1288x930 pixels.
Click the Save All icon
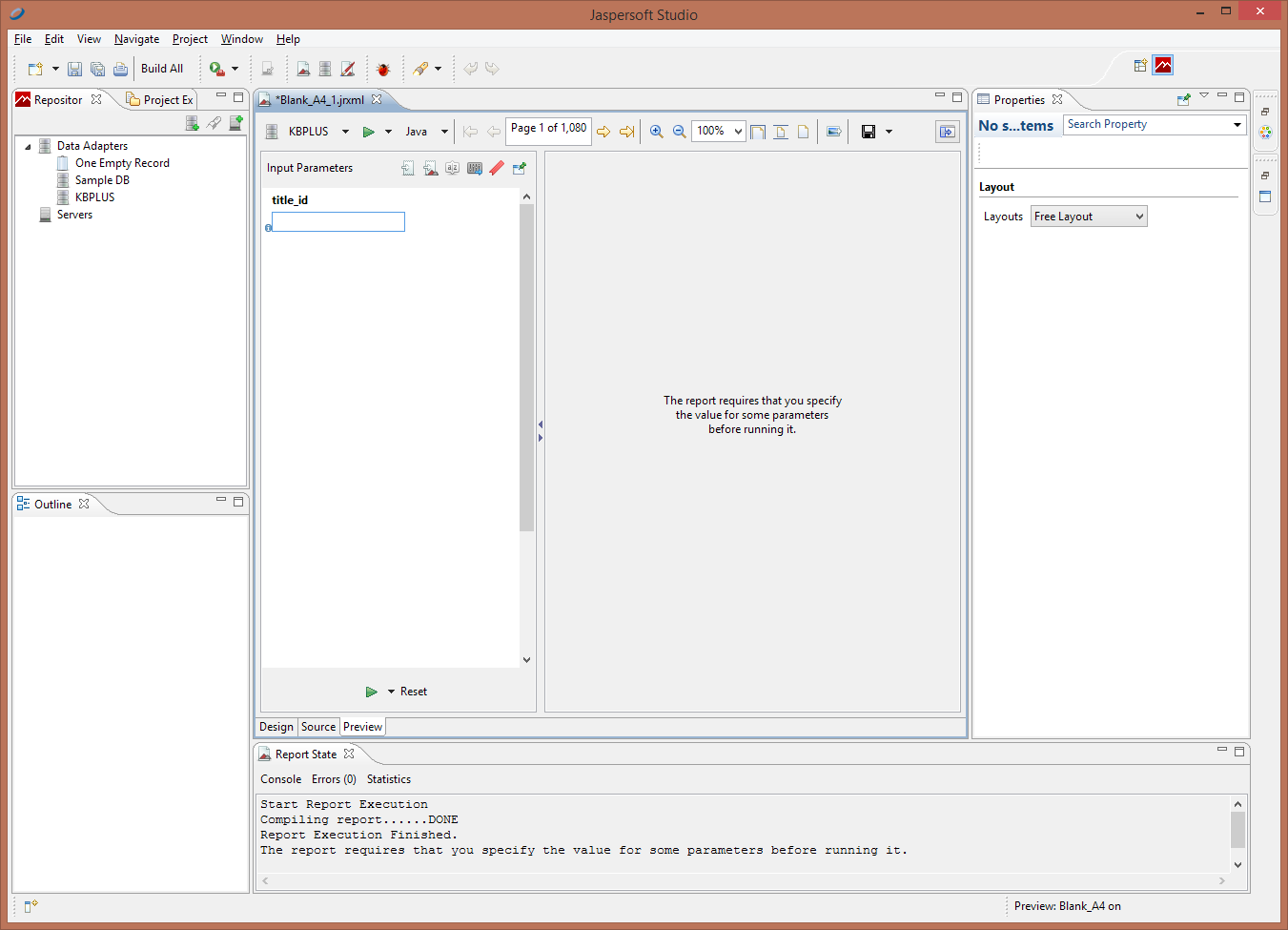pyautogui.click(x=97, y=69)
